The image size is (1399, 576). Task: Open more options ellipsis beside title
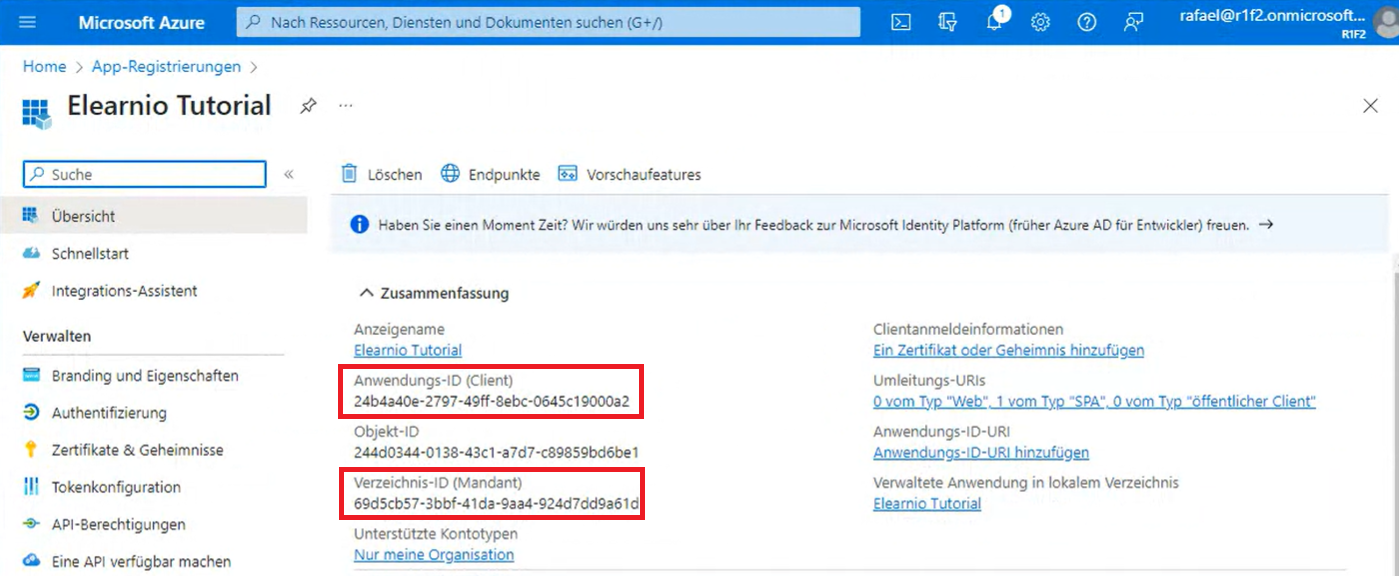click(x=346, y=105)
